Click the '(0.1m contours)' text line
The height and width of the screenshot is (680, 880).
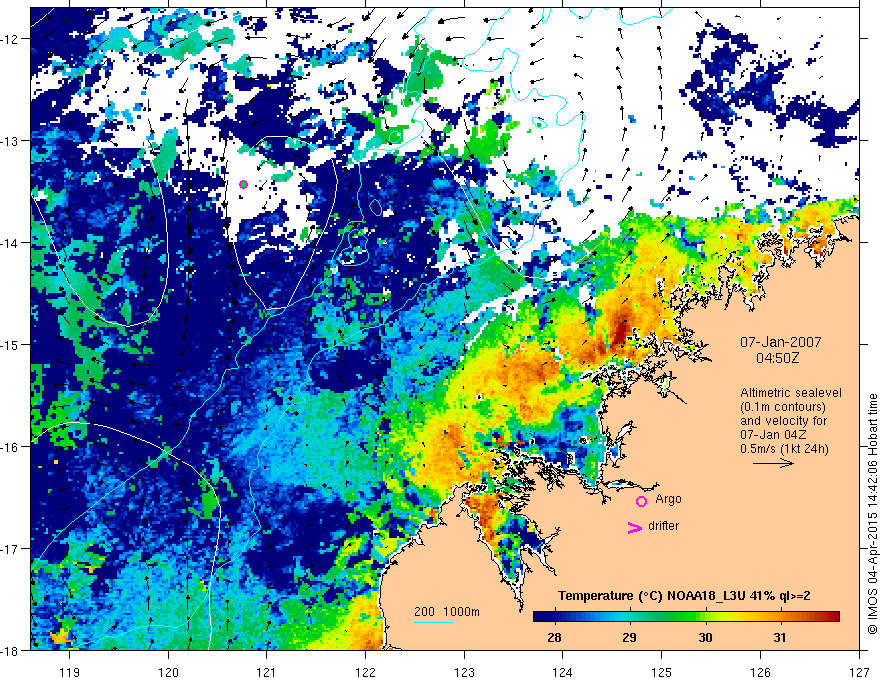tap(783, 407)
